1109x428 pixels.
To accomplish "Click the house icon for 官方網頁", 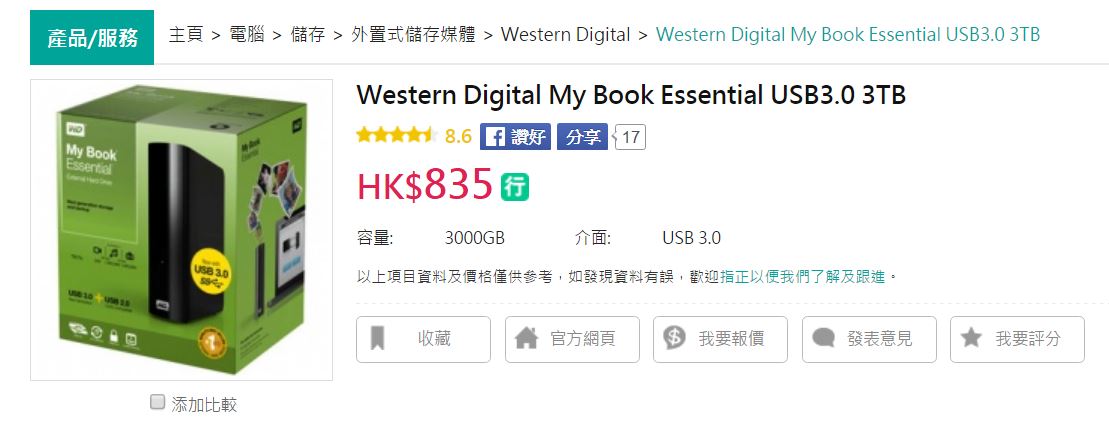I will click(x=526, y=338).
